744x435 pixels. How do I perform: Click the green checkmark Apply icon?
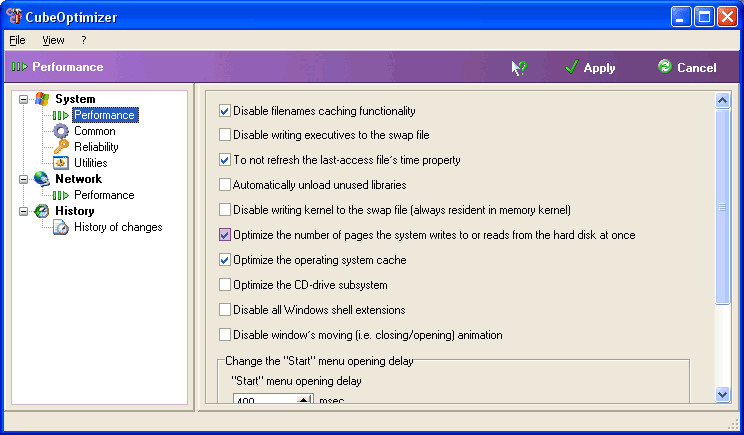[x=572, y=67]
